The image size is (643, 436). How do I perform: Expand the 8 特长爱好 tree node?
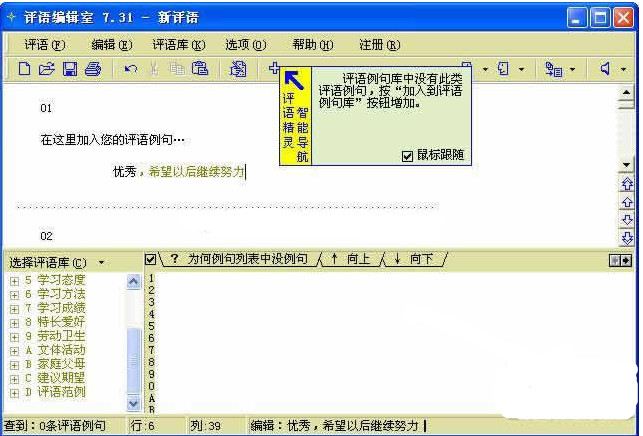pos(14,323)
